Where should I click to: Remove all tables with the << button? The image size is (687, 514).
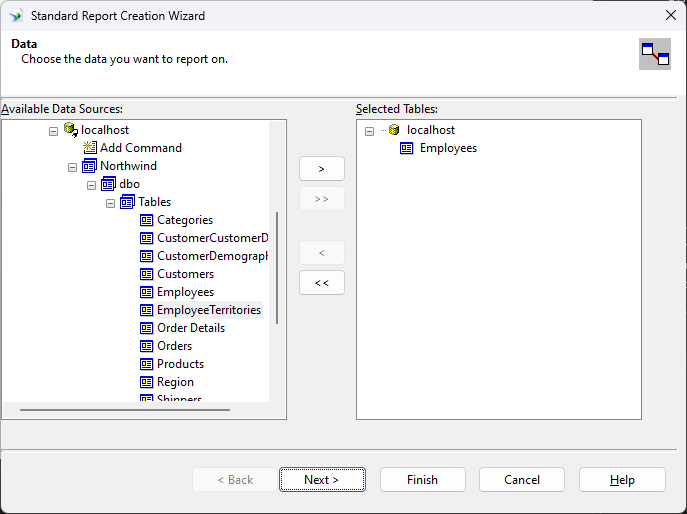point(322,283)
